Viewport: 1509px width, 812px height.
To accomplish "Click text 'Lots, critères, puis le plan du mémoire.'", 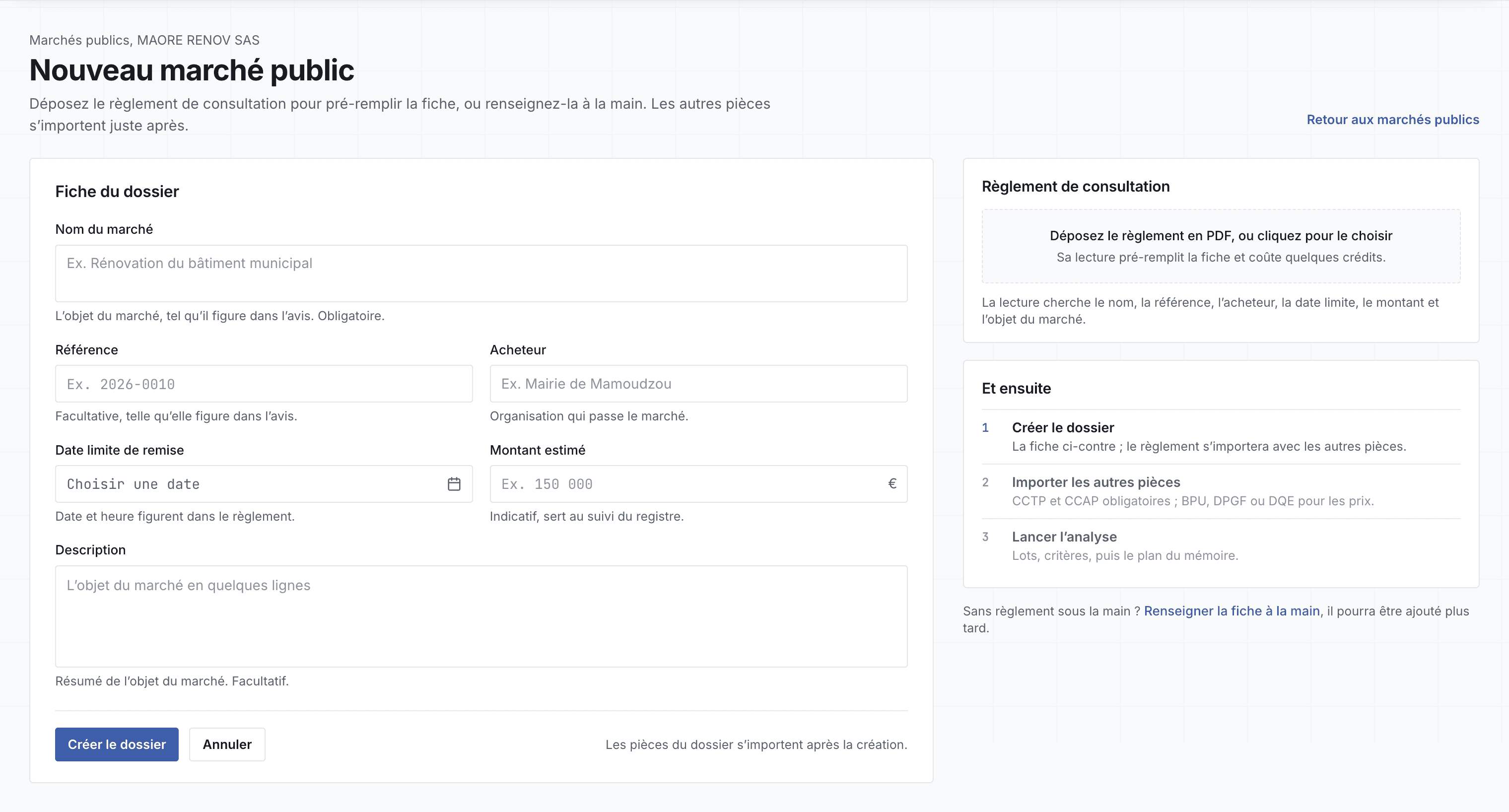I will click(1125, 555).
